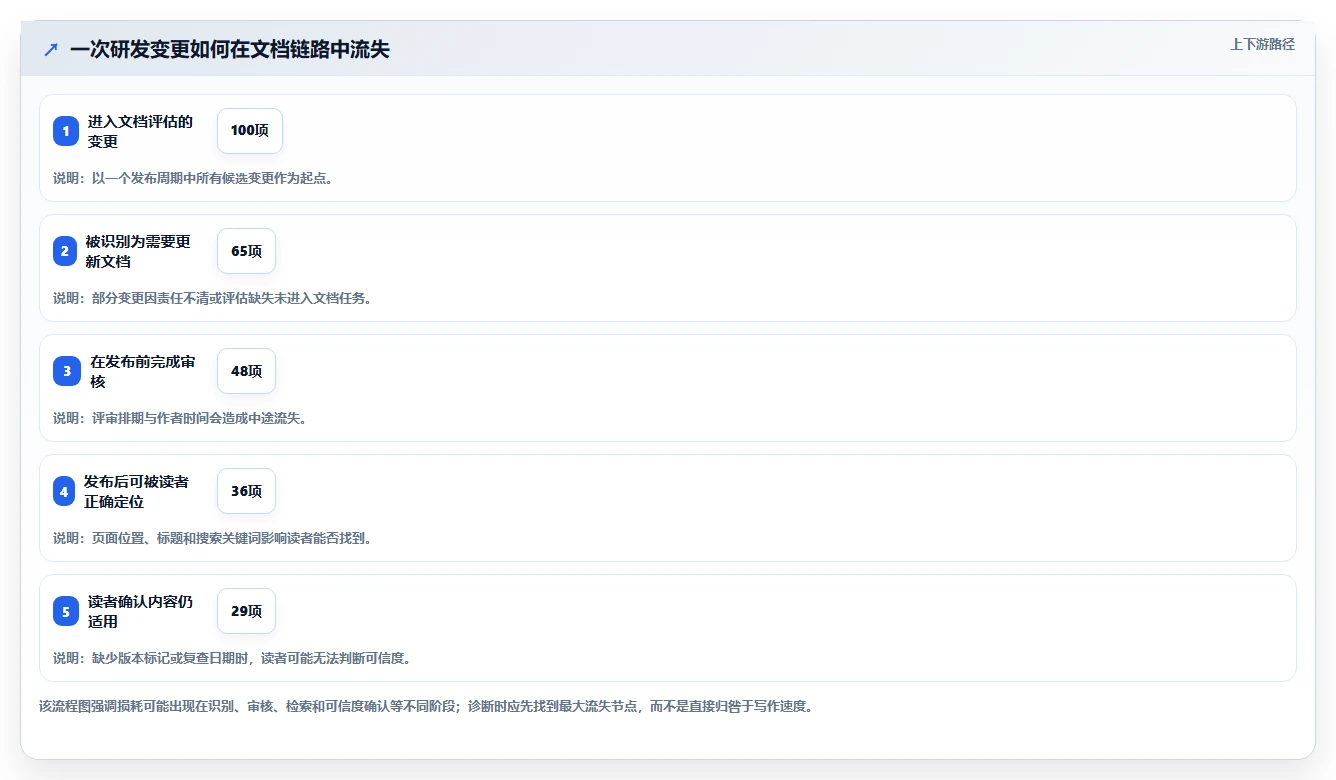Screen dimensions: 1336x780
Task: Select the 29项 value chip
Action: [246, 611]
